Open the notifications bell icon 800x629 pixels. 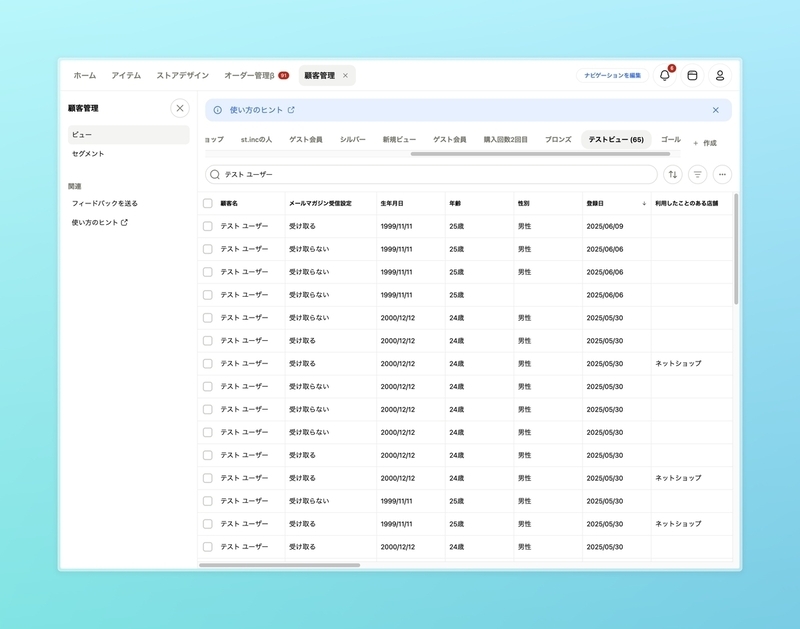pos(664,76)
